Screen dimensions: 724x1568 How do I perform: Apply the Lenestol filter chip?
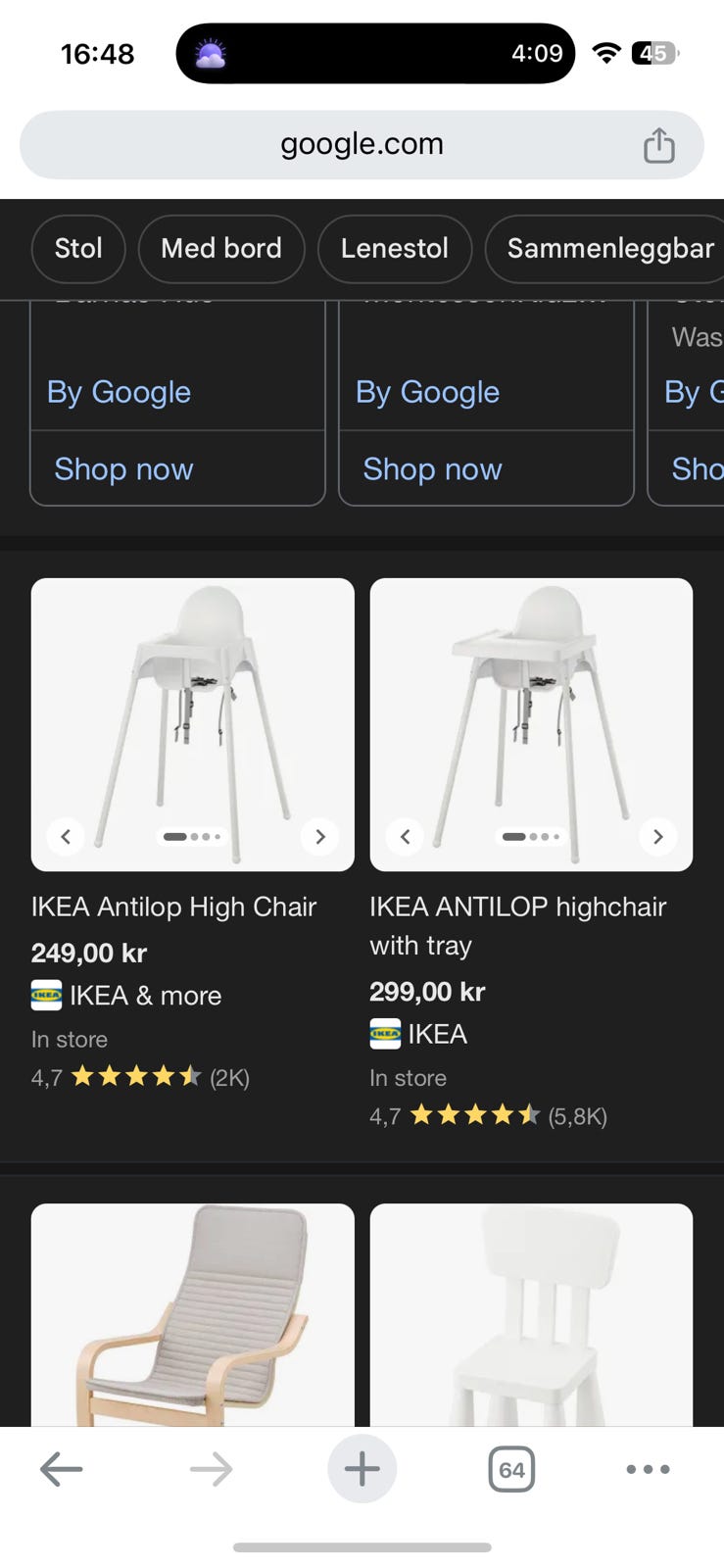pos(394,249)
